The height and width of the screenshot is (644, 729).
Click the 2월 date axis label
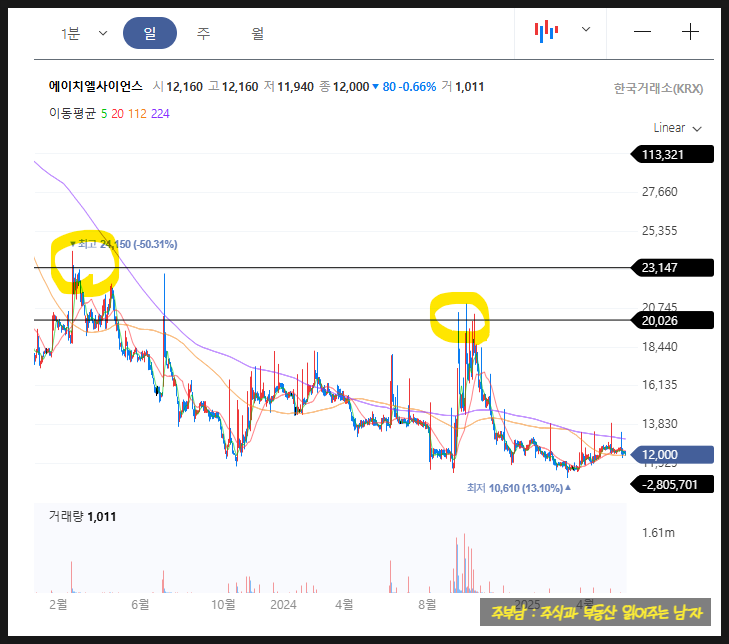point(58,604)
